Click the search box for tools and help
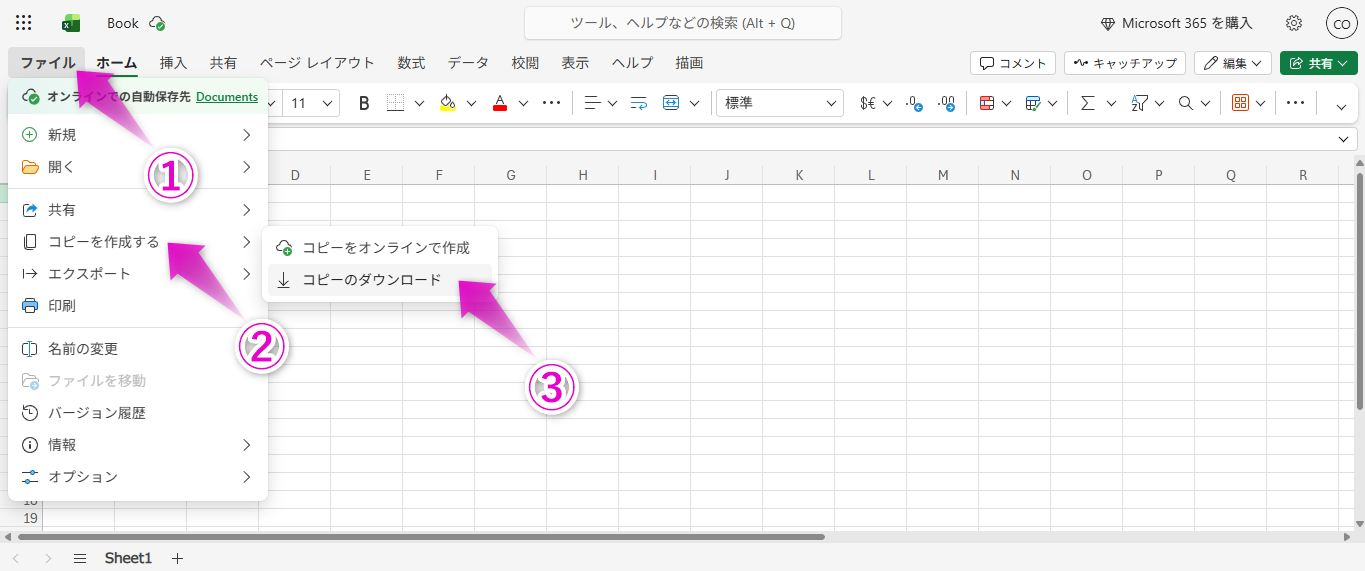 tap(682, 23)
